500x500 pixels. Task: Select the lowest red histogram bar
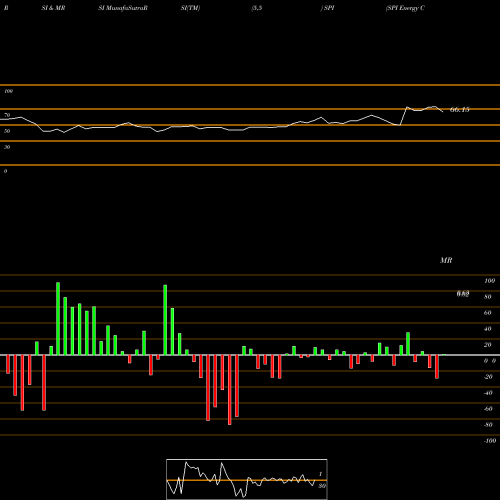(x=230, y=390)
